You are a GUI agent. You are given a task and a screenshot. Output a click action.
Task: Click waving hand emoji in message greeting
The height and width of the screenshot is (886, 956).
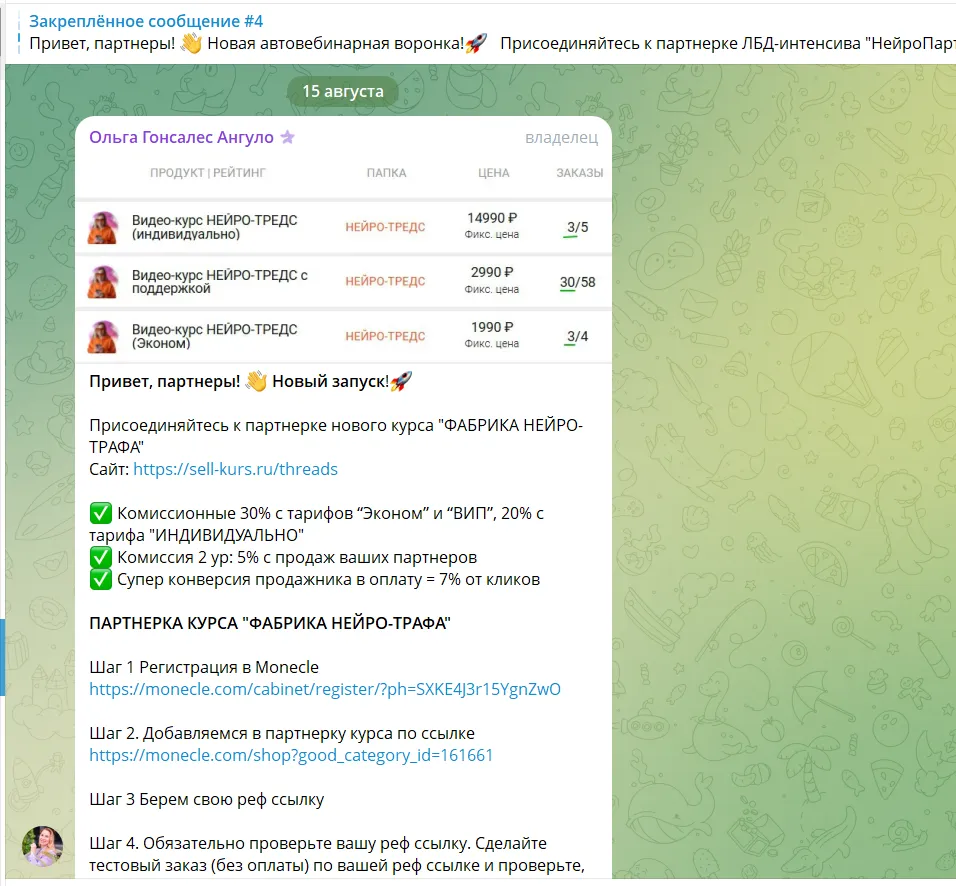coord(256,382)
